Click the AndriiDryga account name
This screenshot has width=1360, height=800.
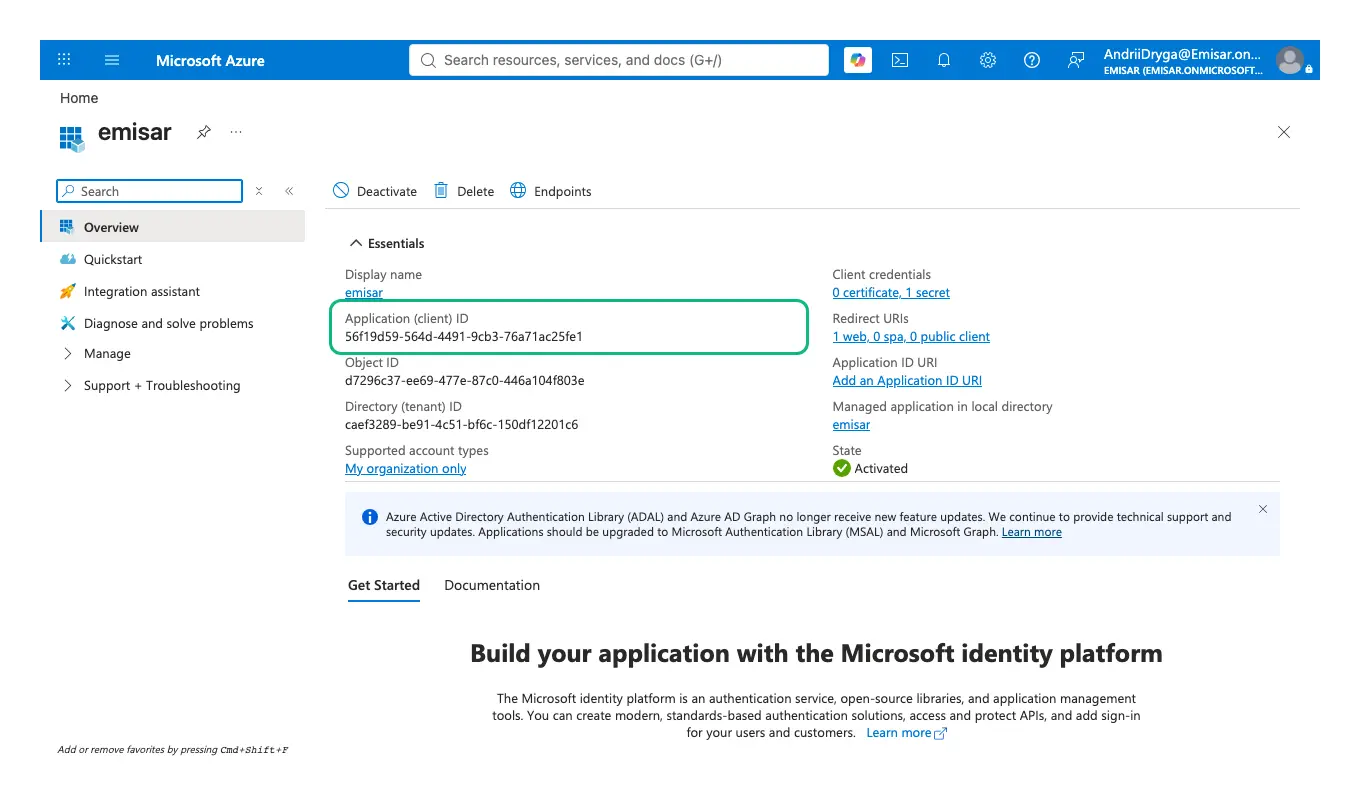pos(1182,54)
